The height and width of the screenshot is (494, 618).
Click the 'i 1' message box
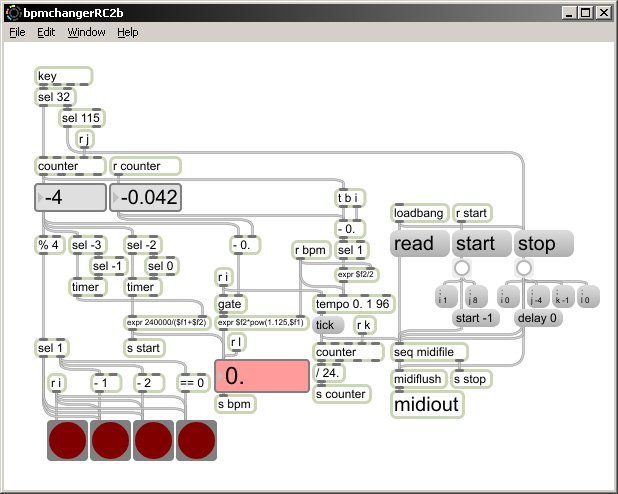click(446, 297)
